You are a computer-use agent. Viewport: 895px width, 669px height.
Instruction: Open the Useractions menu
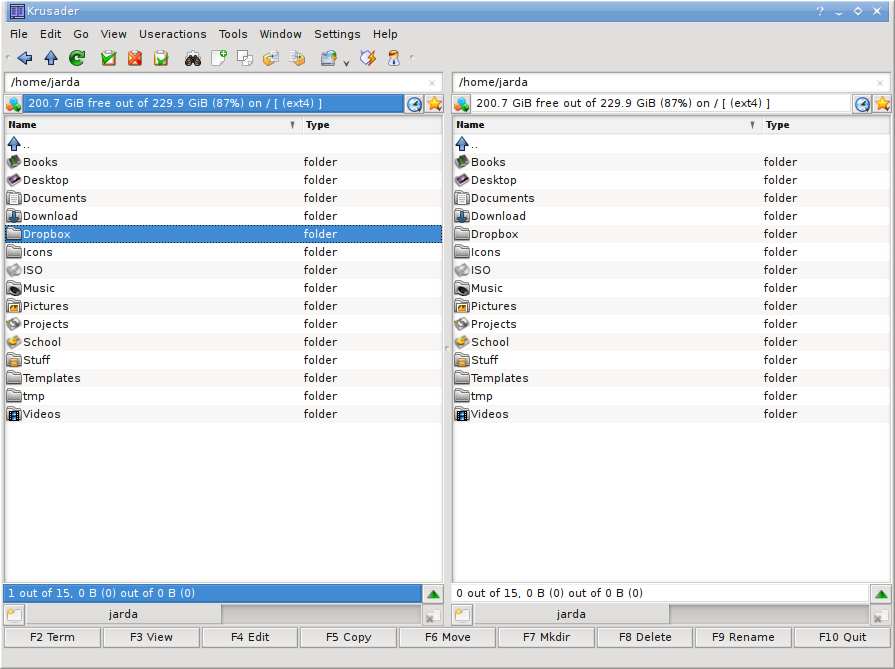tap(172, 34)
